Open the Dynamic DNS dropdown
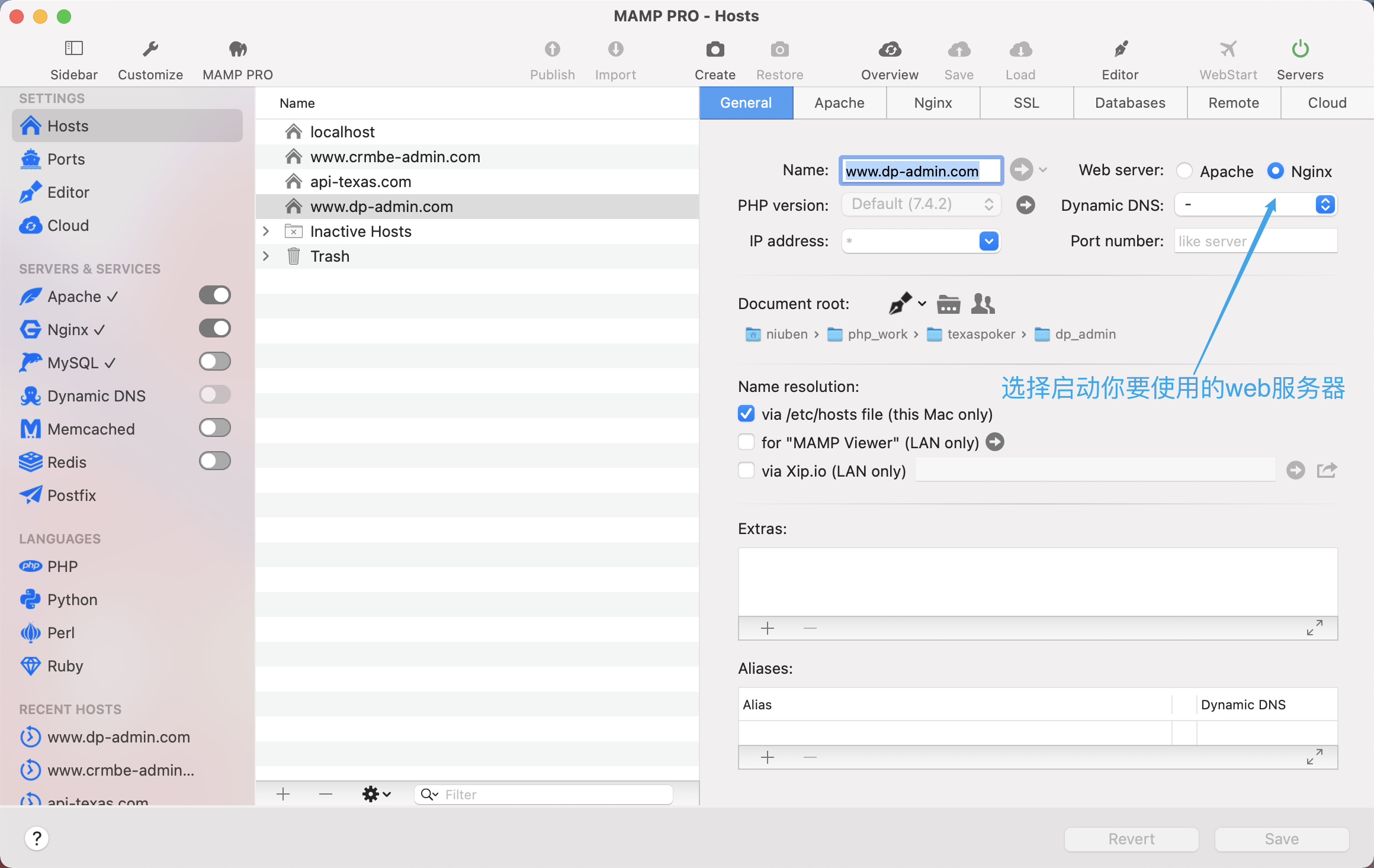Image resolution: width=1374 pixels, height=868 pixels. (1325, 205)
